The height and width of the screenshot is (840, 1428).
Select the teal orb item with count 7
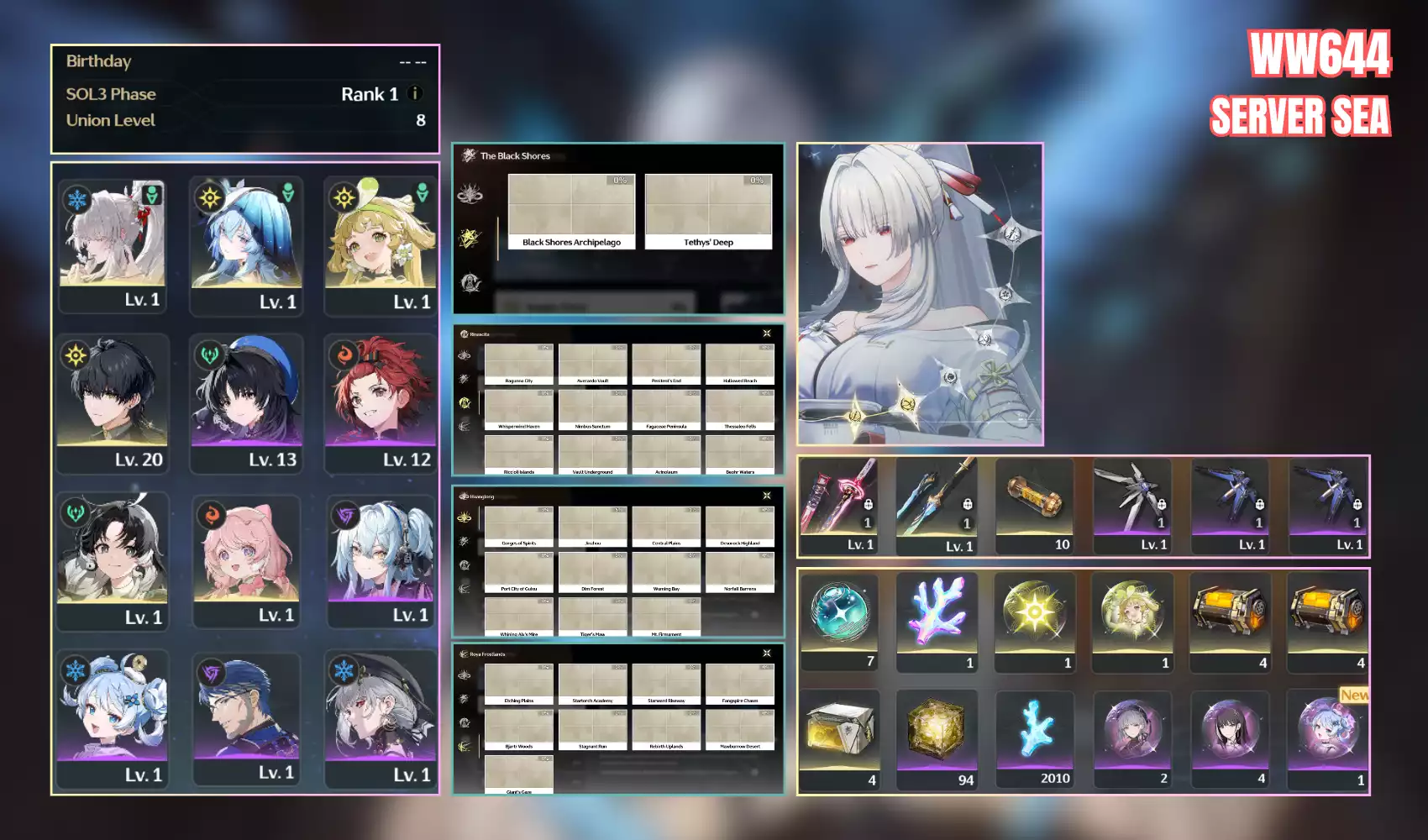[839, 622]
